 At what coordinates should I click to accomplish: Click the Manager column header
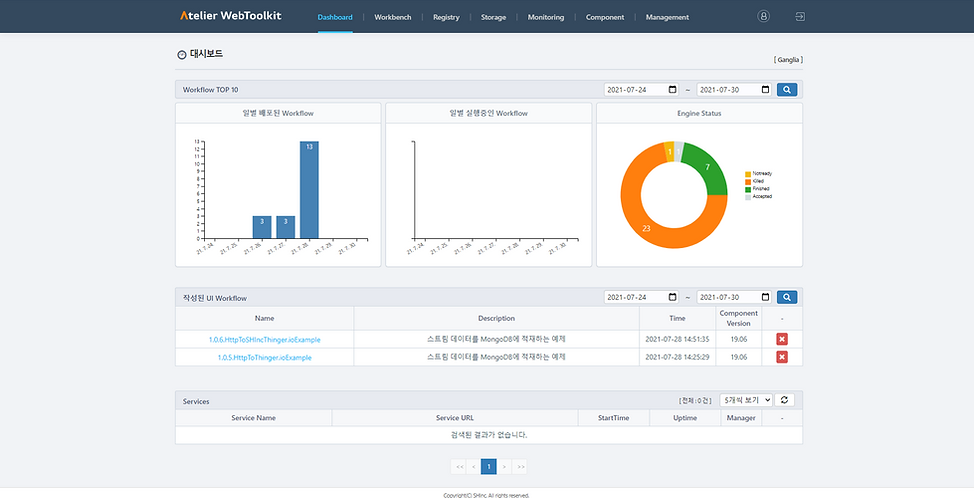(741, 418)
